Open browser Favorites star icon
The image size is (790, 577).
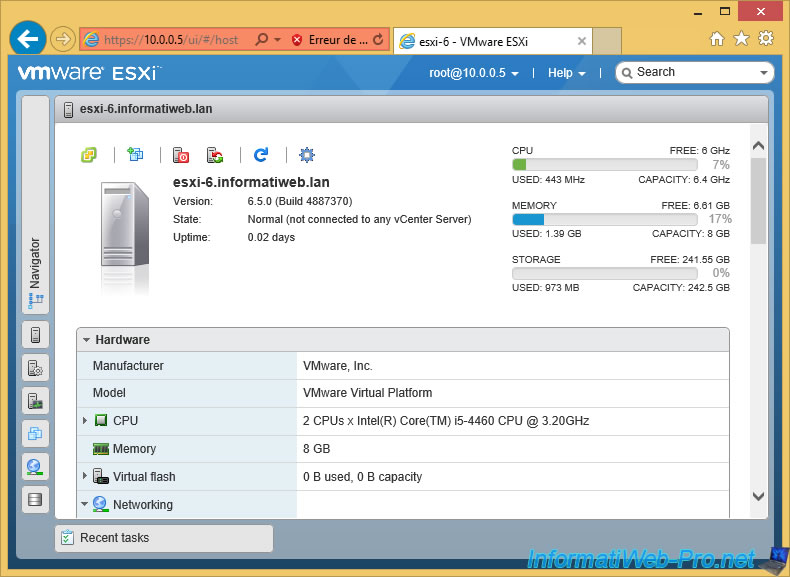click(741, 38)
